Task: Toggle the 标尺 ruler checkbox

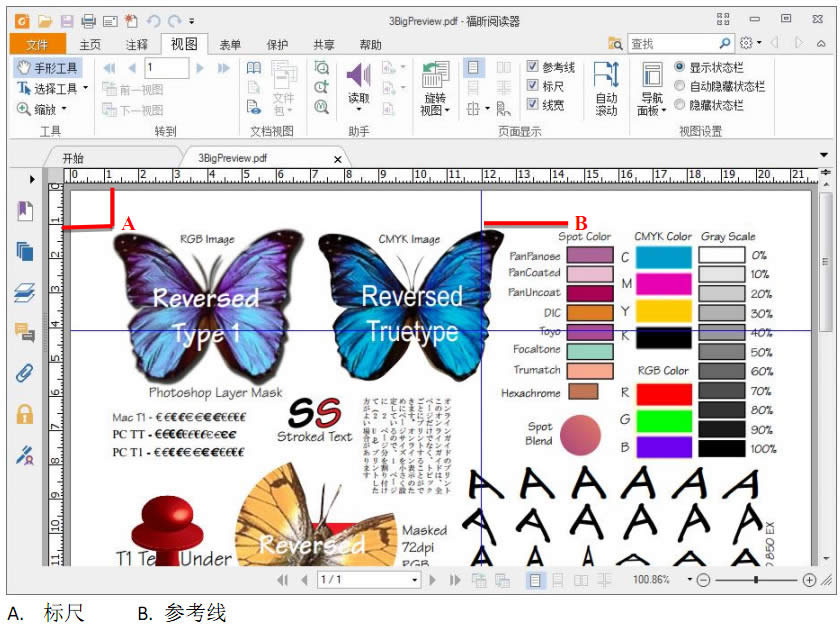Action: (532, 86)
